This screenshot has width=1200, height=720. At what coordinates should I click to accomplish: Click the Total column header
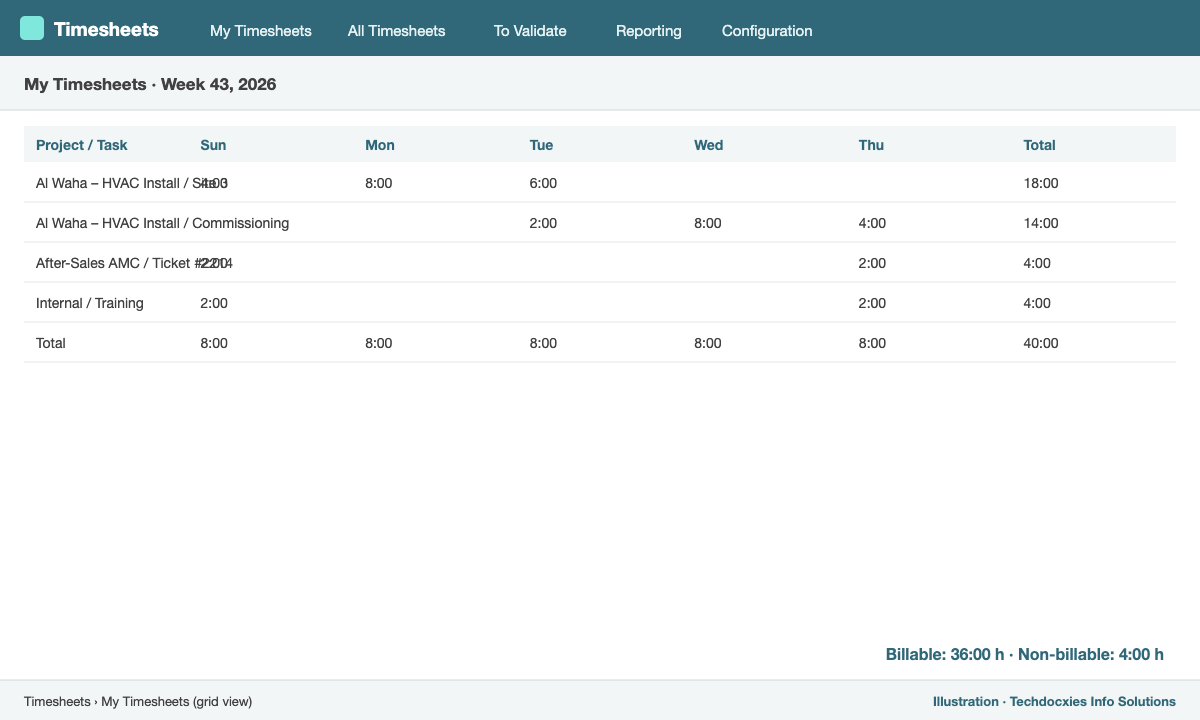coord(1039,145)
